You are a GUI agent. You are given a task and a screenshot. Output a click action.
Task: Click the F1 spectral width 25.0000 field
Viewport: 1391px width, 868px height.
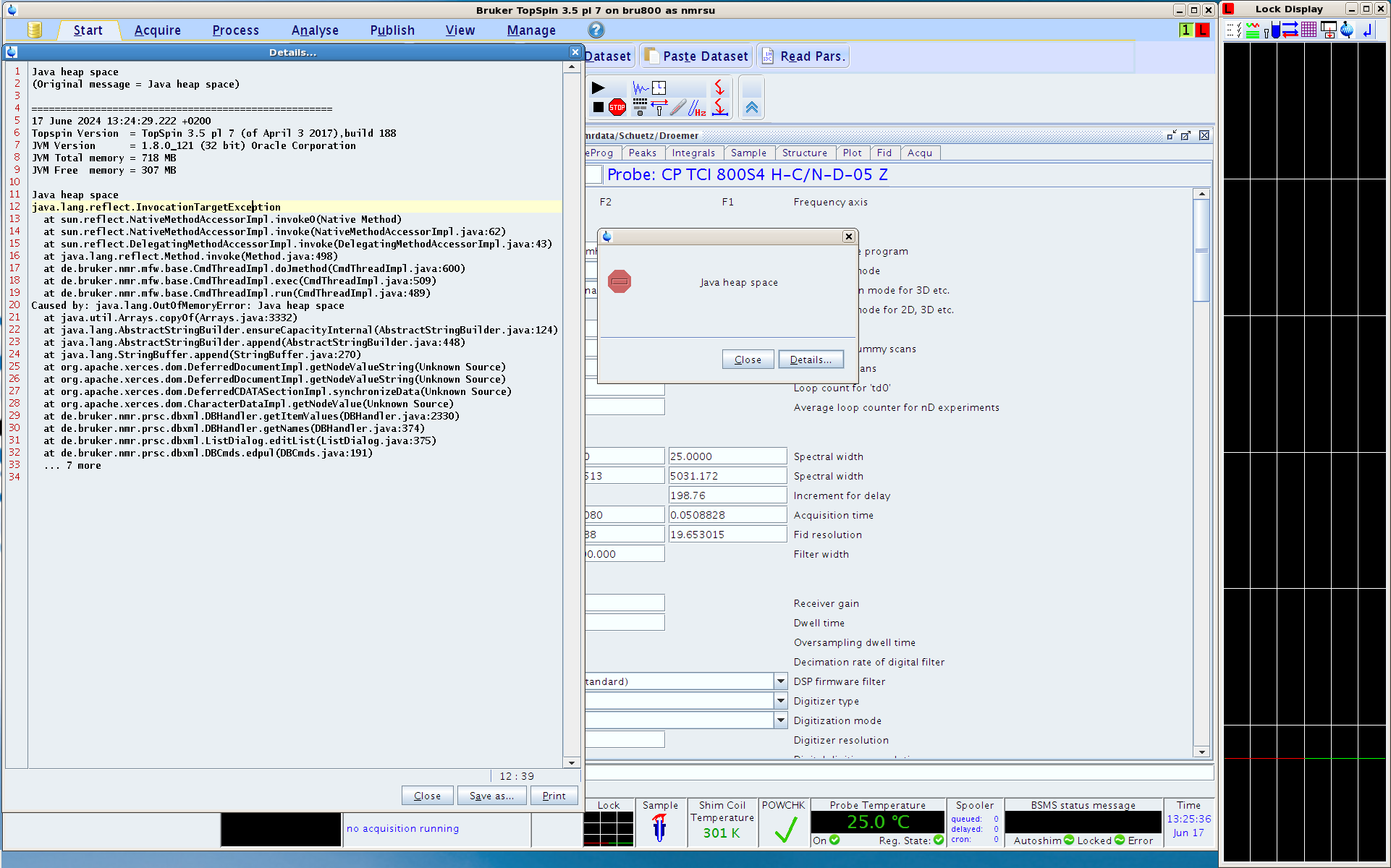point(727,456)
